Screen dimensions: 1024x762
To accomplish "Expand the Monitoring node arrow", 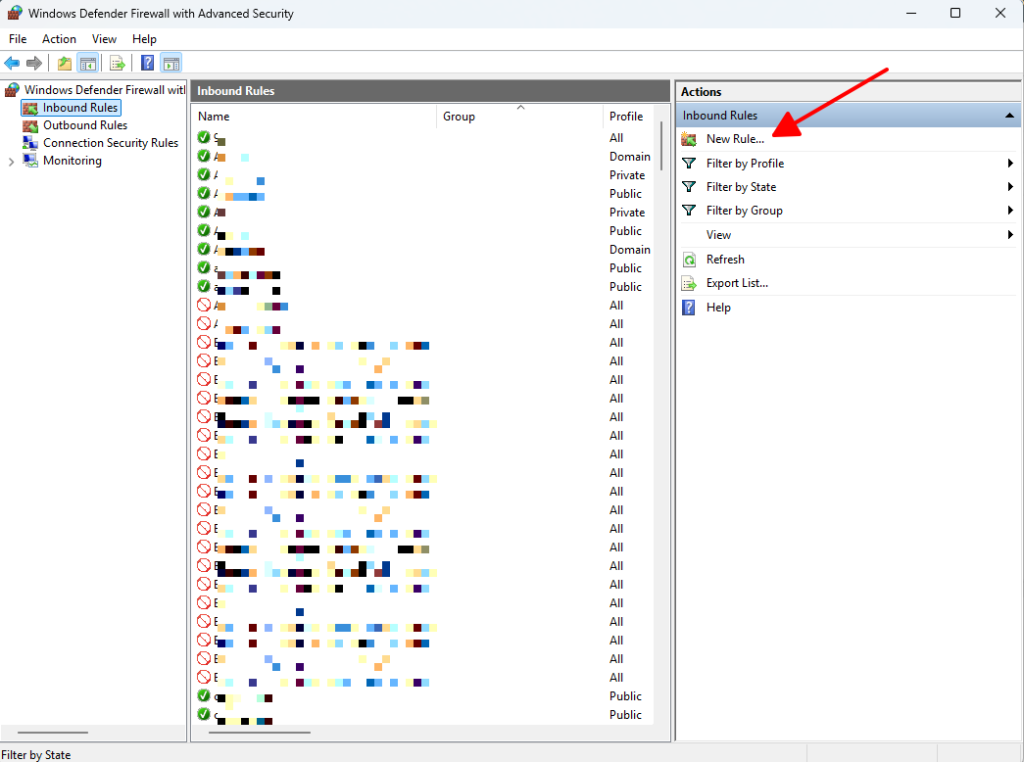I will pos(11,162).
